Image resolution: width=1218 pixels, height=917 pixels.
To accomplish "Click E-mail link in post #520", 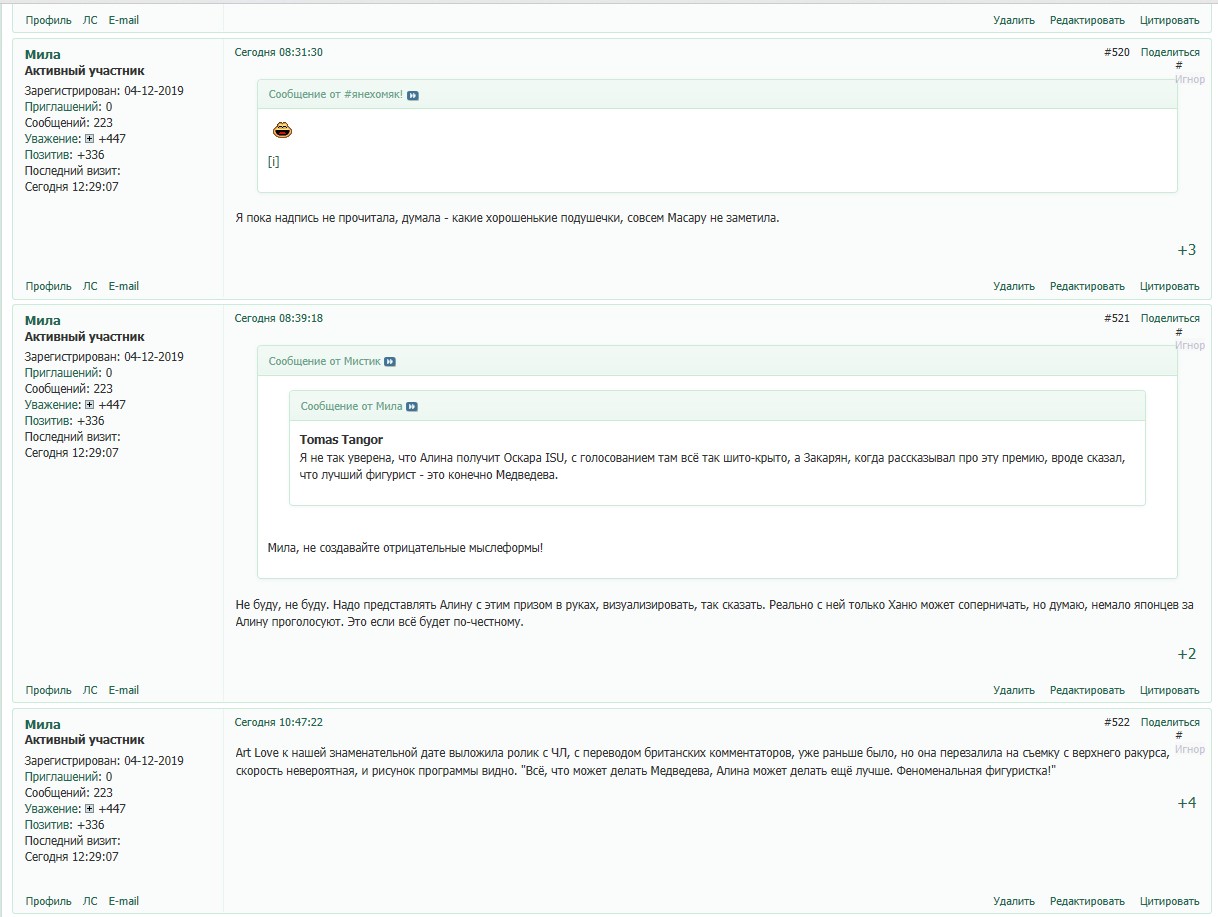I will click(x=124, y=286).
